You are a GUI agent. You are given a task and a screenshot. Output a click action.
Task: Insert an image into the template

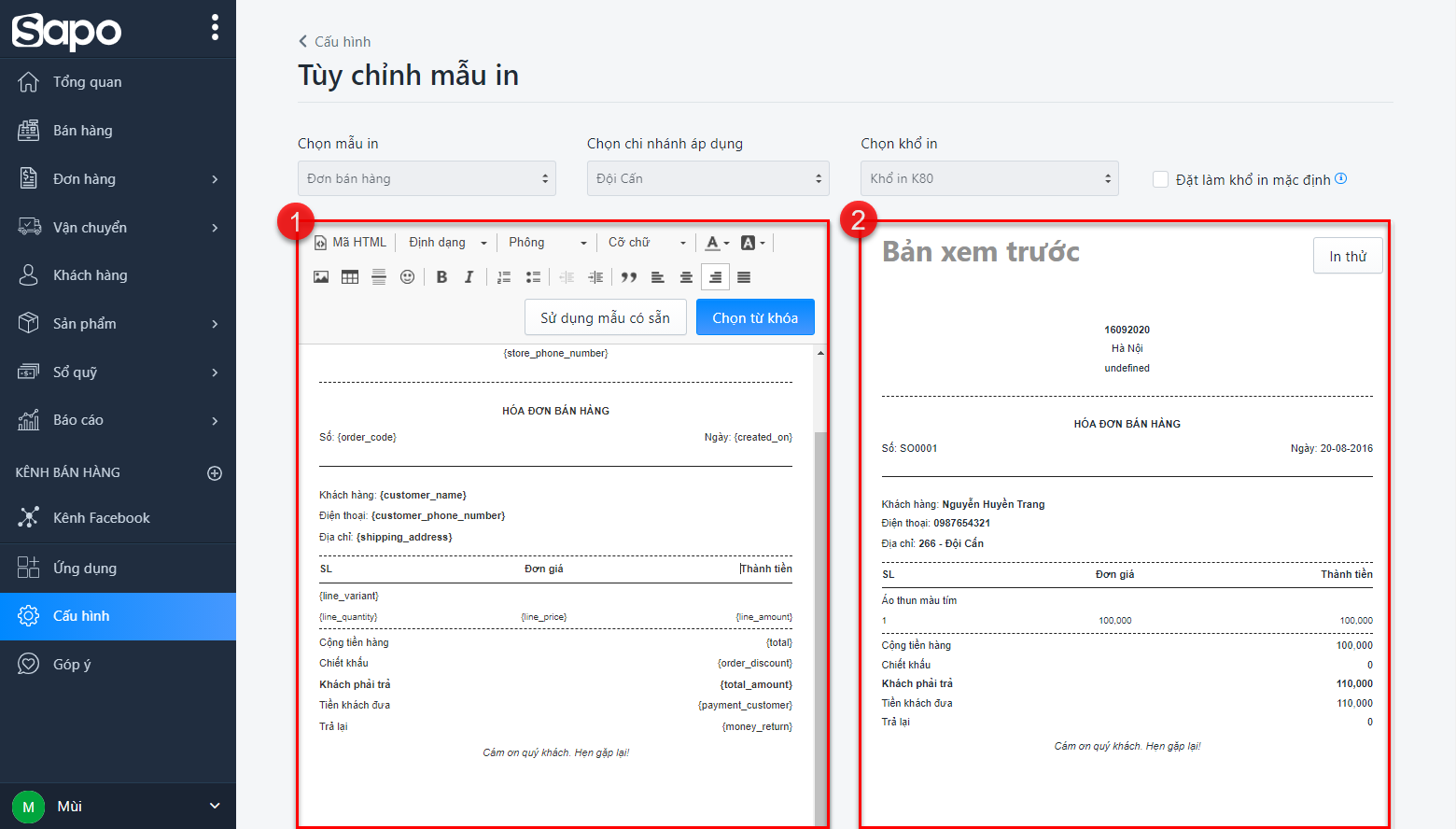(321, 277)
